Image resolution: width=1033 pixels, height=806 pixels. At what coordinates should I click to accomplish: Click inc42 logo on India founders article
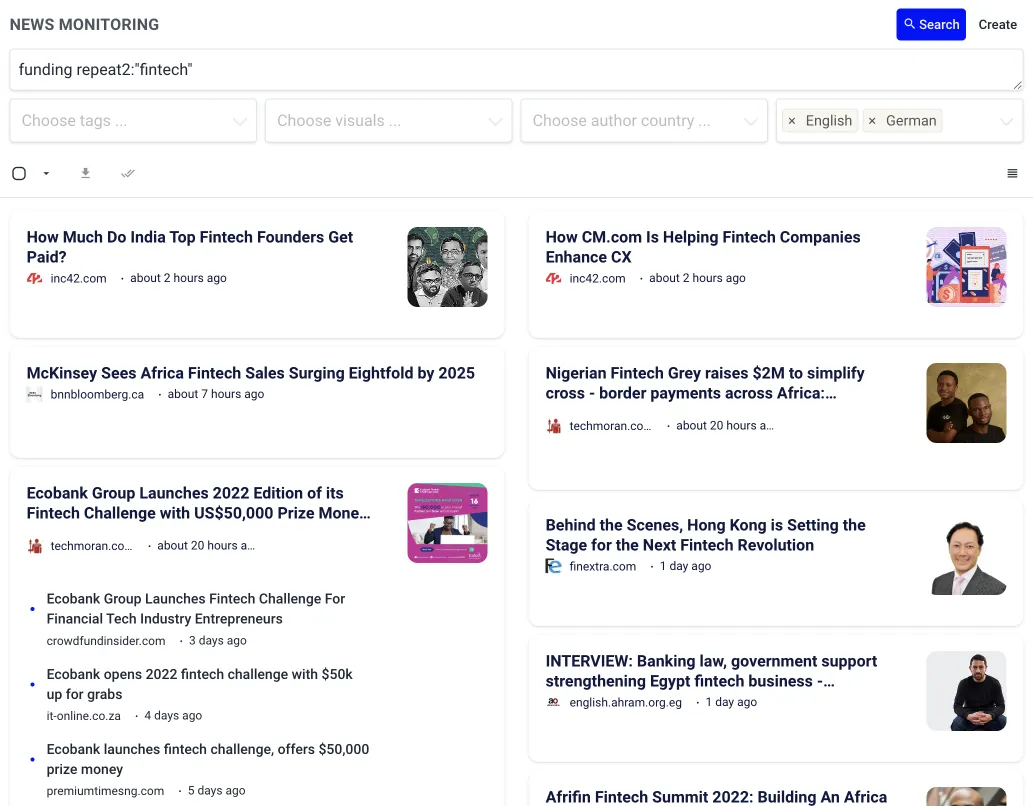pos(34,279)
